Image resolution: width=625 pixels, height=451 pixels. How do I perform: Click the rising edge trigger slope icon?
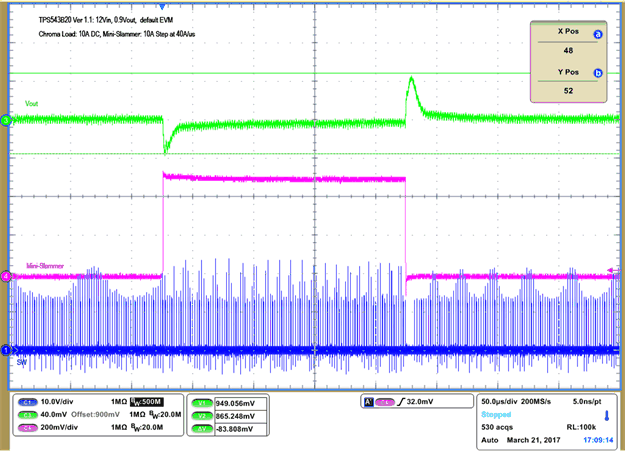(401, 402)
